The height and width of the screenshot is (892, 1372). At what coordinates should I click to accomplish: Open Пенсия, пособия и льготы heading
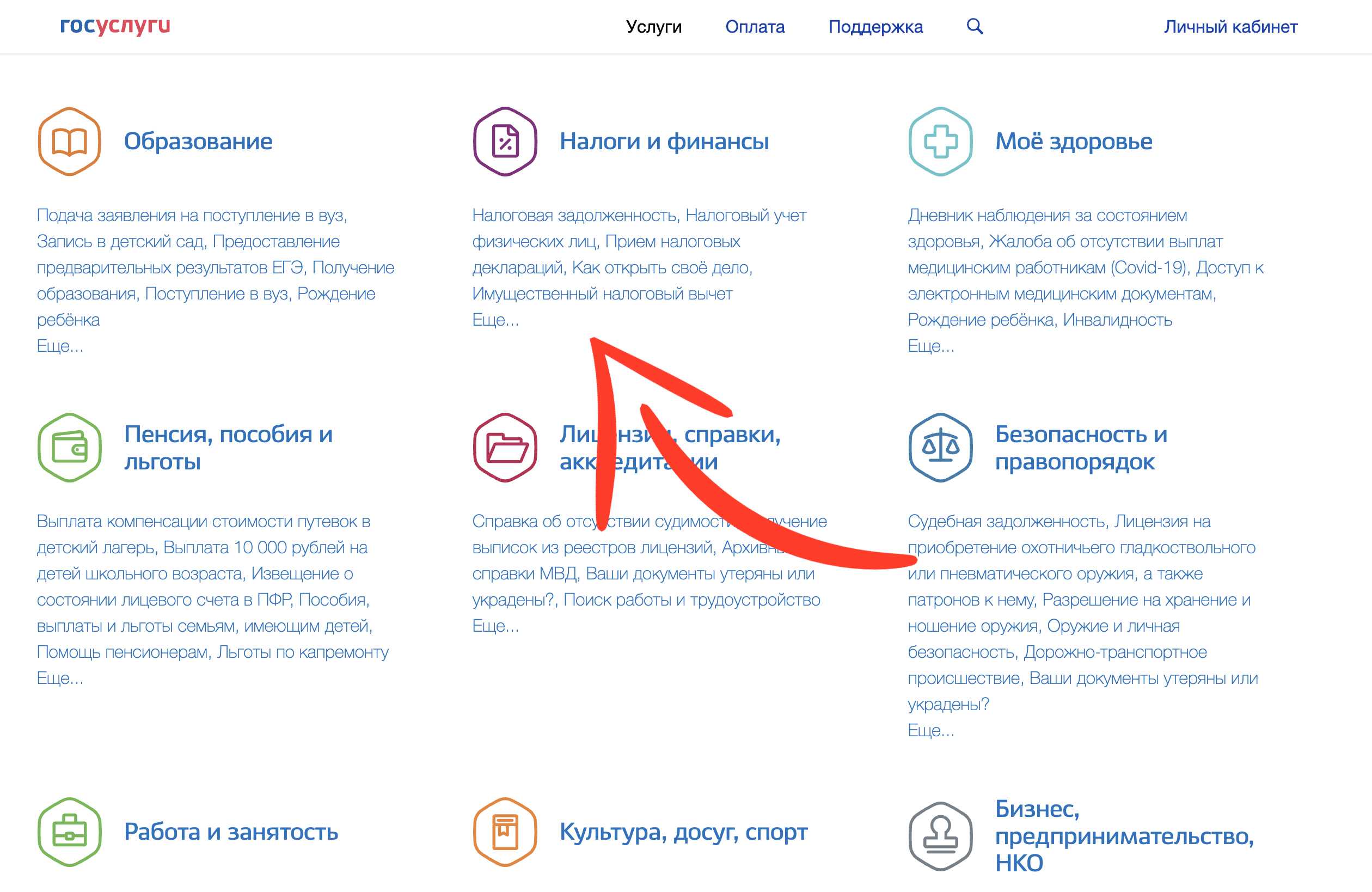pyautogui.click(x=228, y=448)
